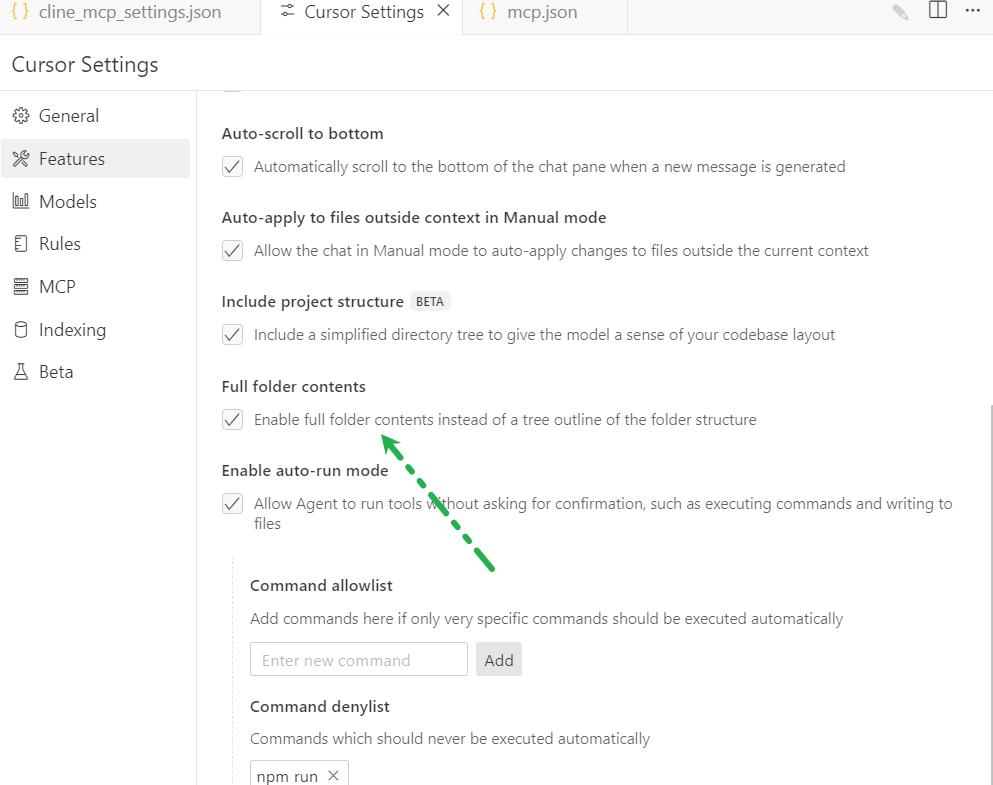
Task: Click the wrench icon beside Features
Action: click(20, 159)
